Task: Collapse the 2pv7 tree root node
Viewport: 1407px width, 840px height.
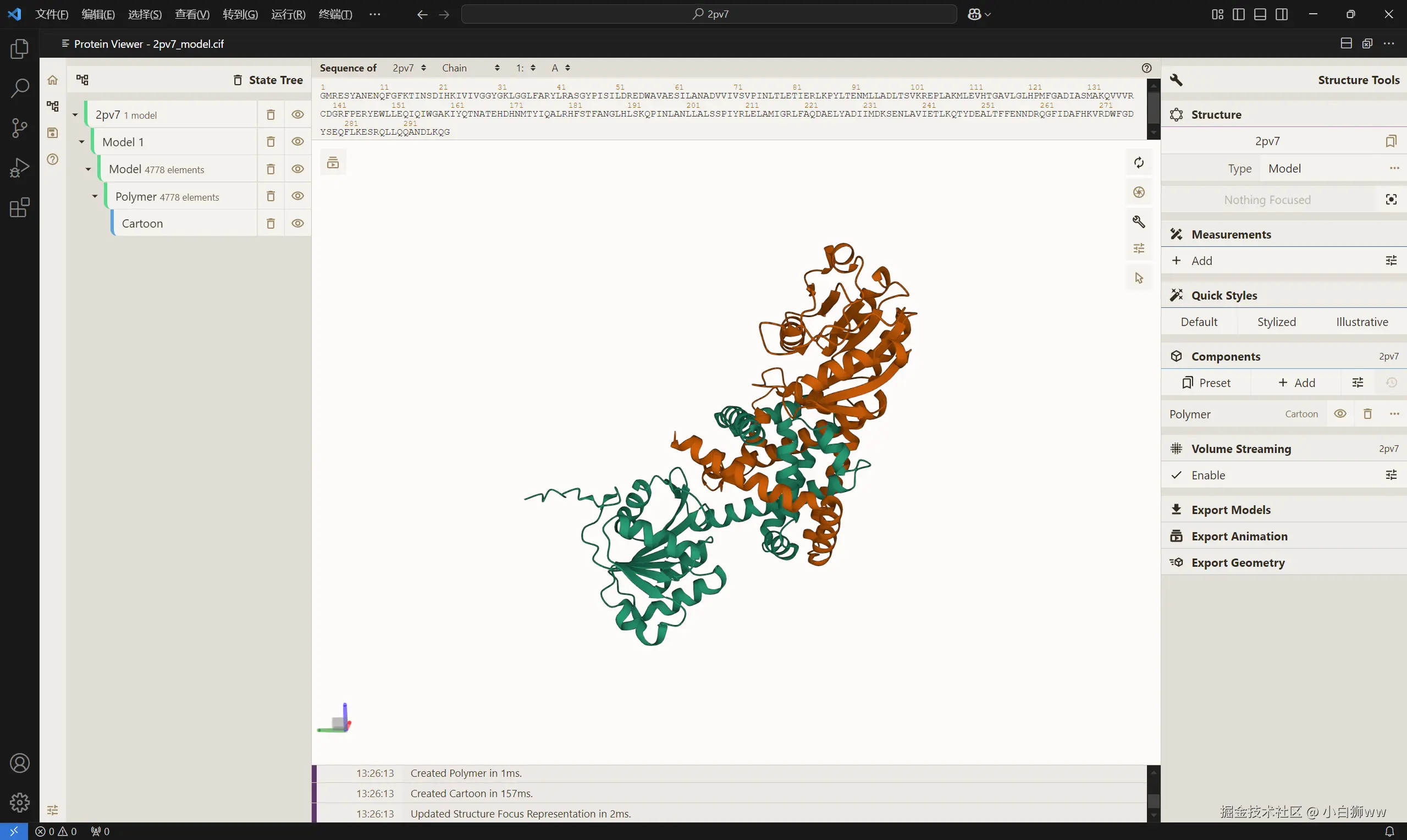Action: (75, 115)
